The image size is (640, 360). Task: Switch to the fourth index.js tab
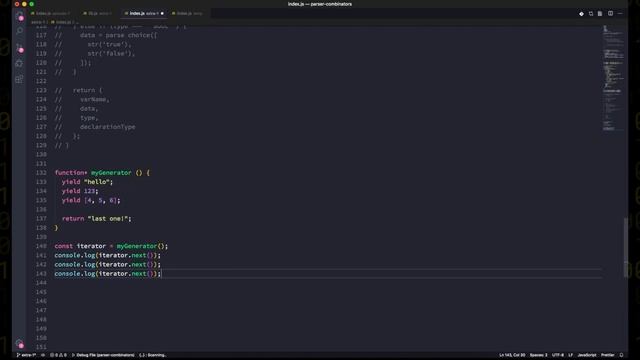point(188,13)
